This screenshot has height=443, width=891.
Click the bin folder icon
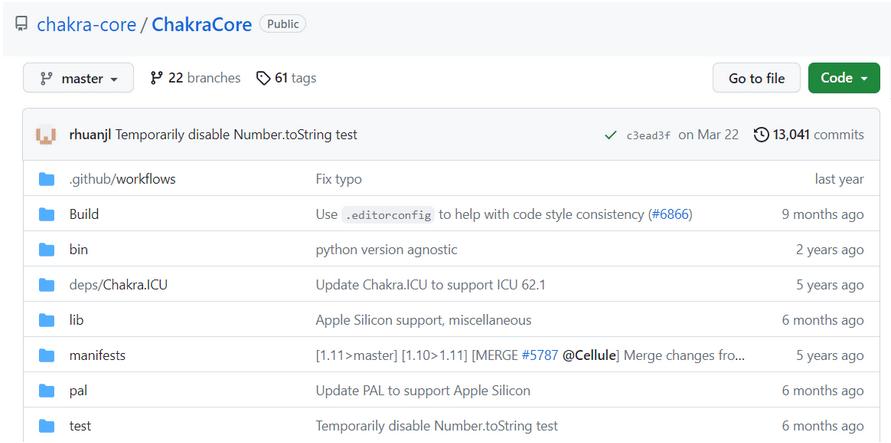[x=46, y=250]
